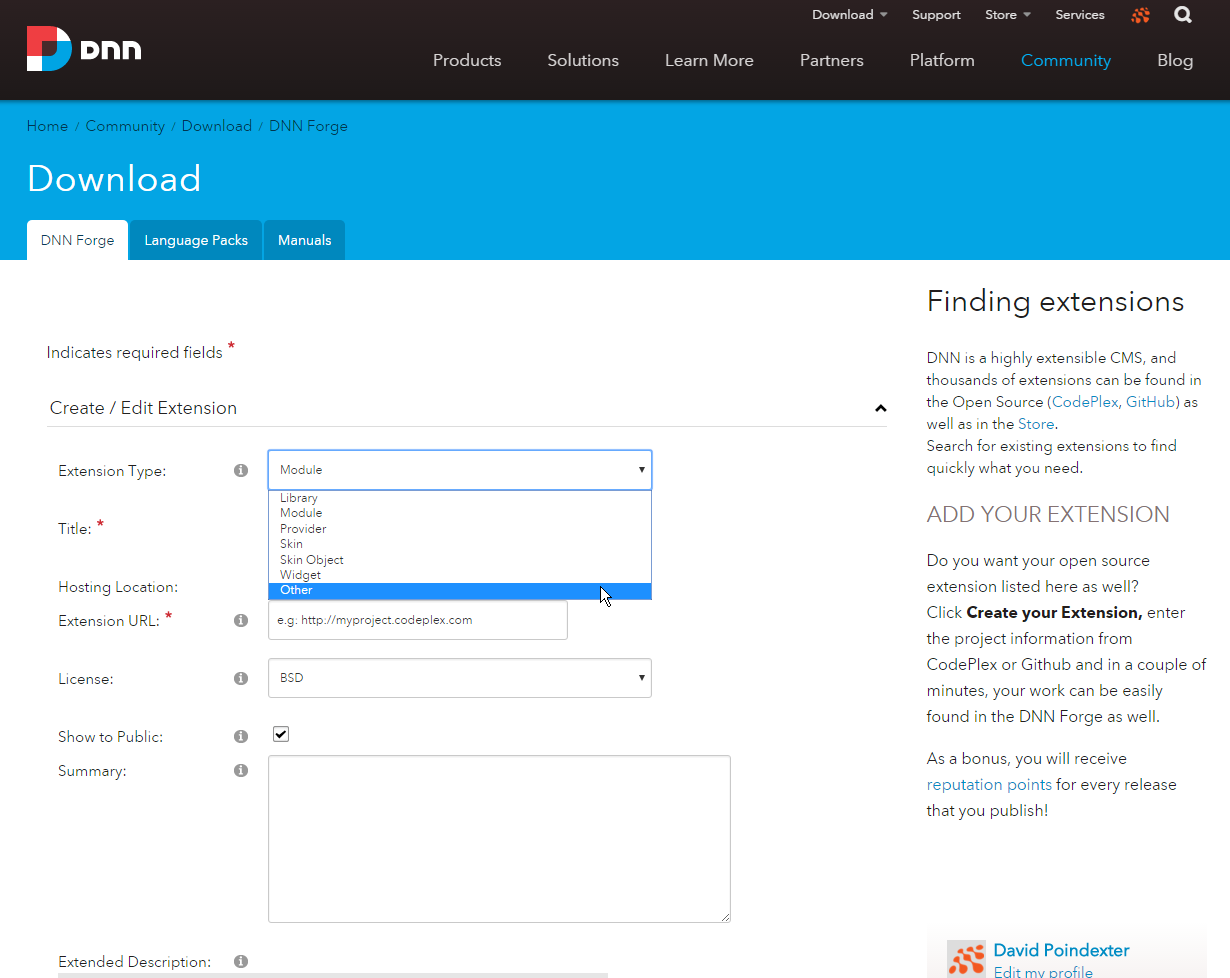Viewport: 1230px width, 978px height.
Task: Open the search magnifier icon
Action: pos(1183,15)
